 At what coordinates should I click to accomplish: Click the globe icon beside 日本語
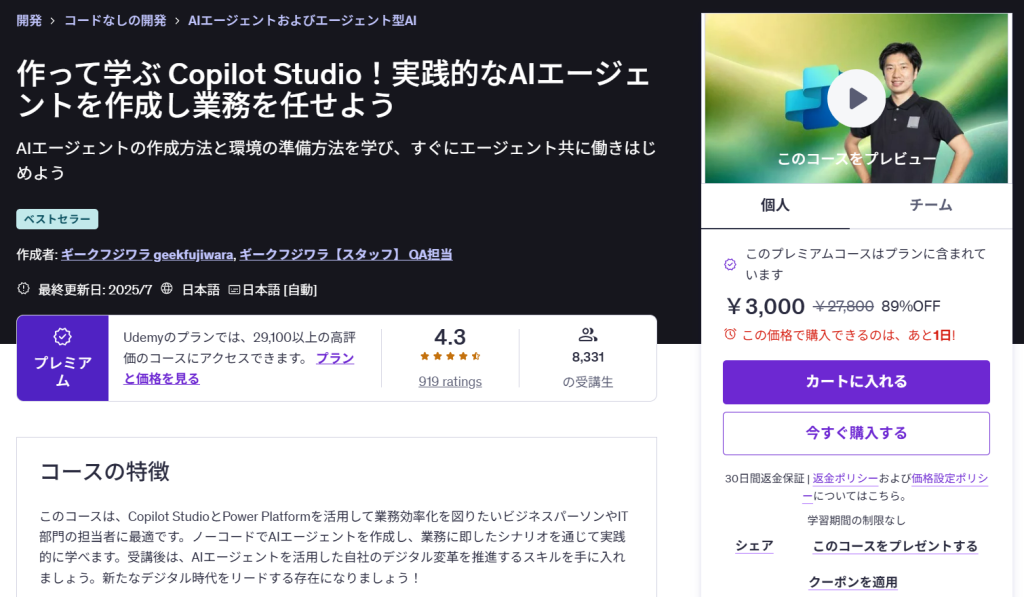[x=167, y=289]
